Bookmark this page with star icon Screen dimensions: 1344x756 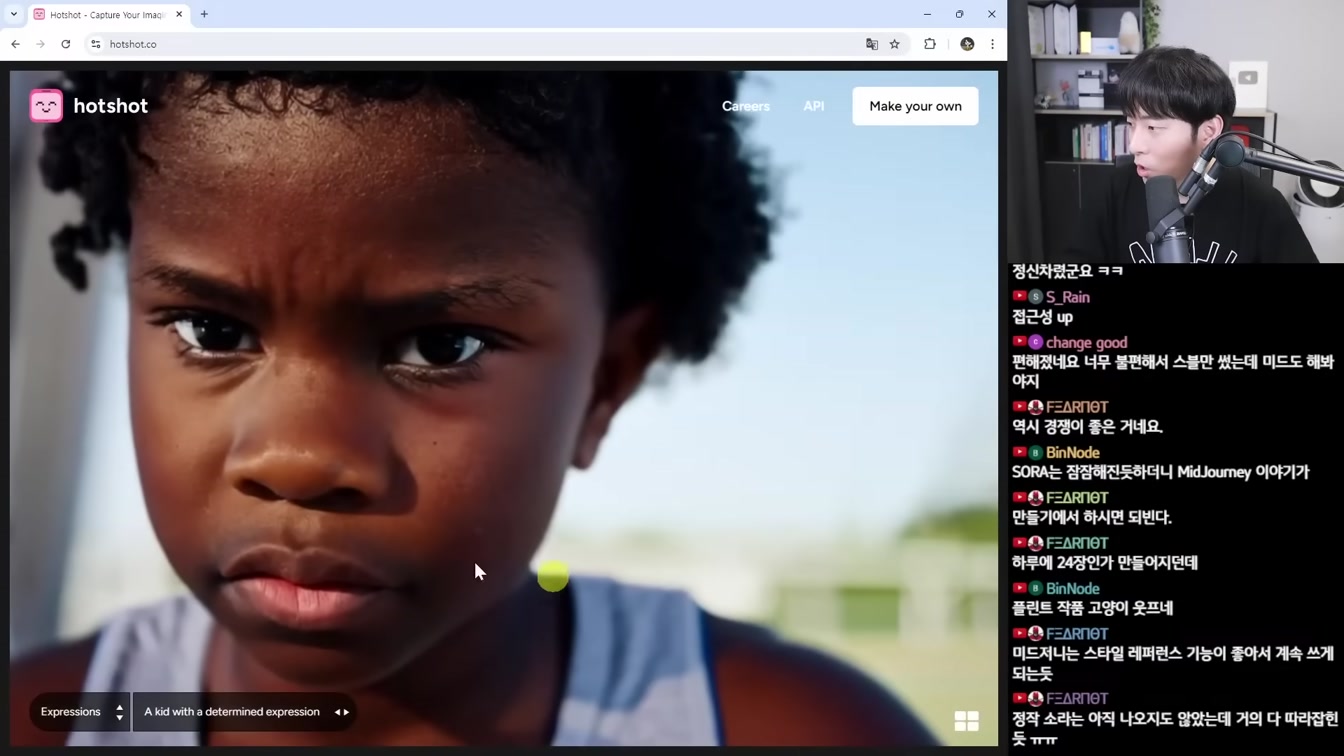[895, 44]
